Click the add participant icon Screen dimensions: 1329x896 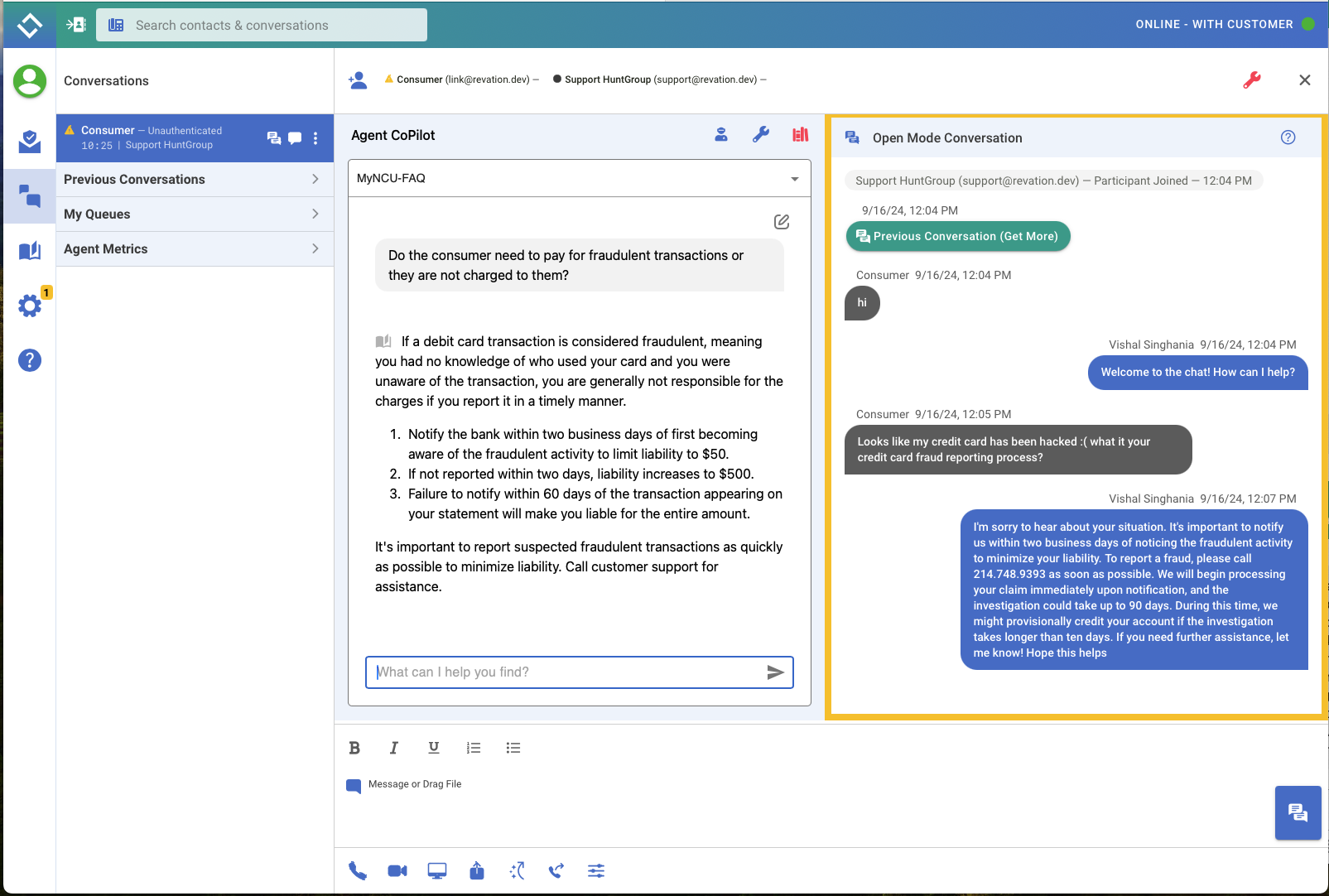[358, 80]
